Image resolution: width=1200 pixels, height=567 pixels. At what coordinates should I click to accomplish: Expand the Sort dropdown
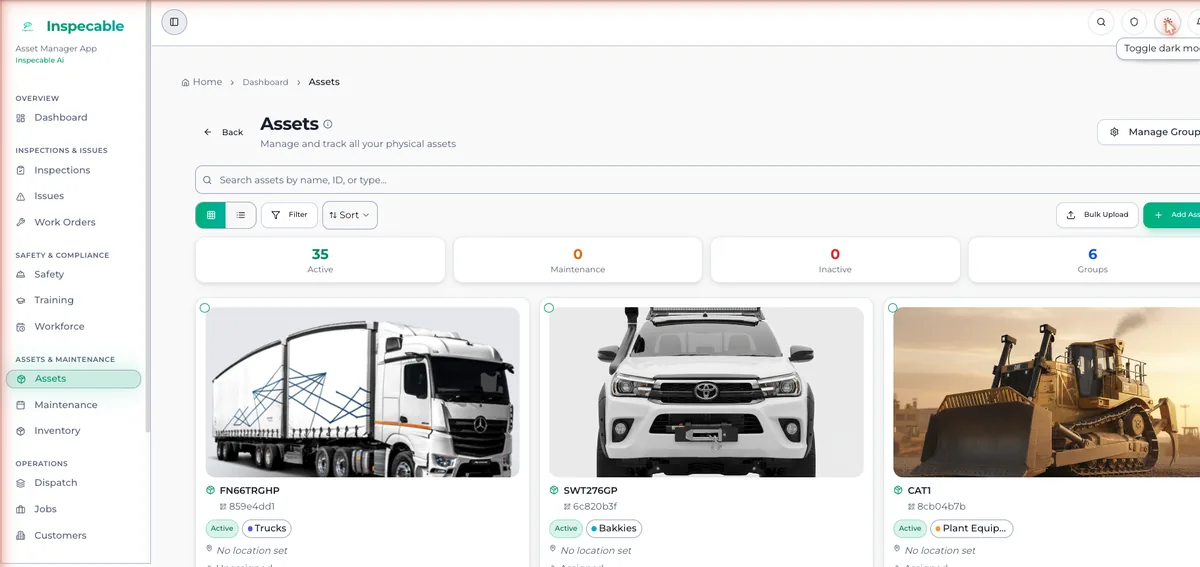tap(350, 215)
